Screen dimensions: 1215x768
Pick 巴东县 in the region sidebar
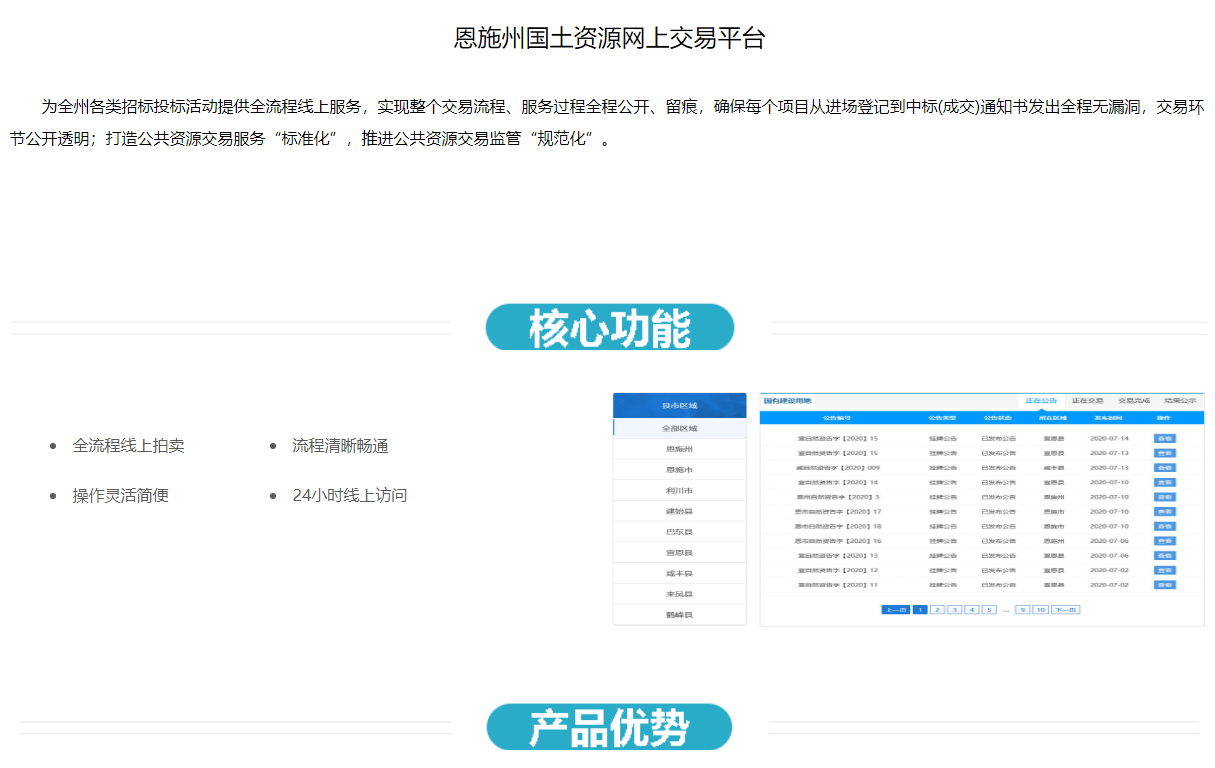(679, 532)
